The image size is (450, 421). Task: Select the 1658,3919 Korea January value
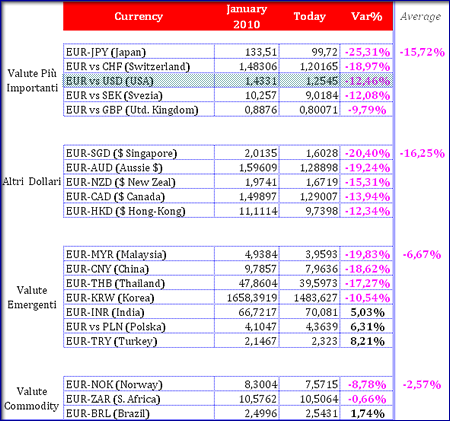pos(247,298)
